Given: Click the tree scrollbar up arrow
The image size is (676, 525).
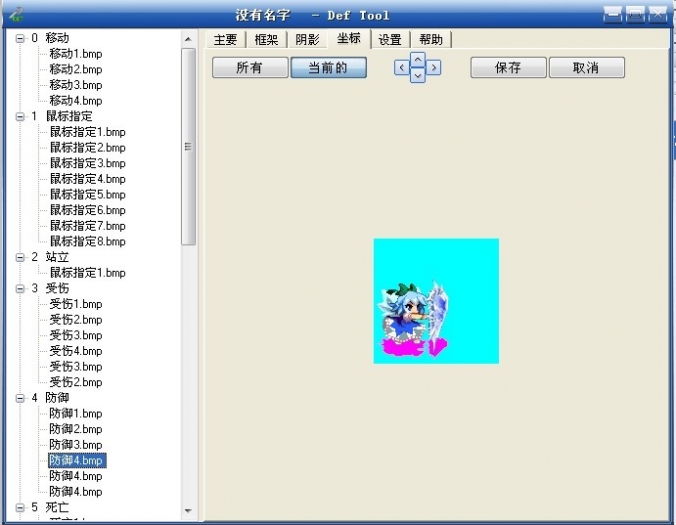Looking at the screenshot, I should [188, 39].
